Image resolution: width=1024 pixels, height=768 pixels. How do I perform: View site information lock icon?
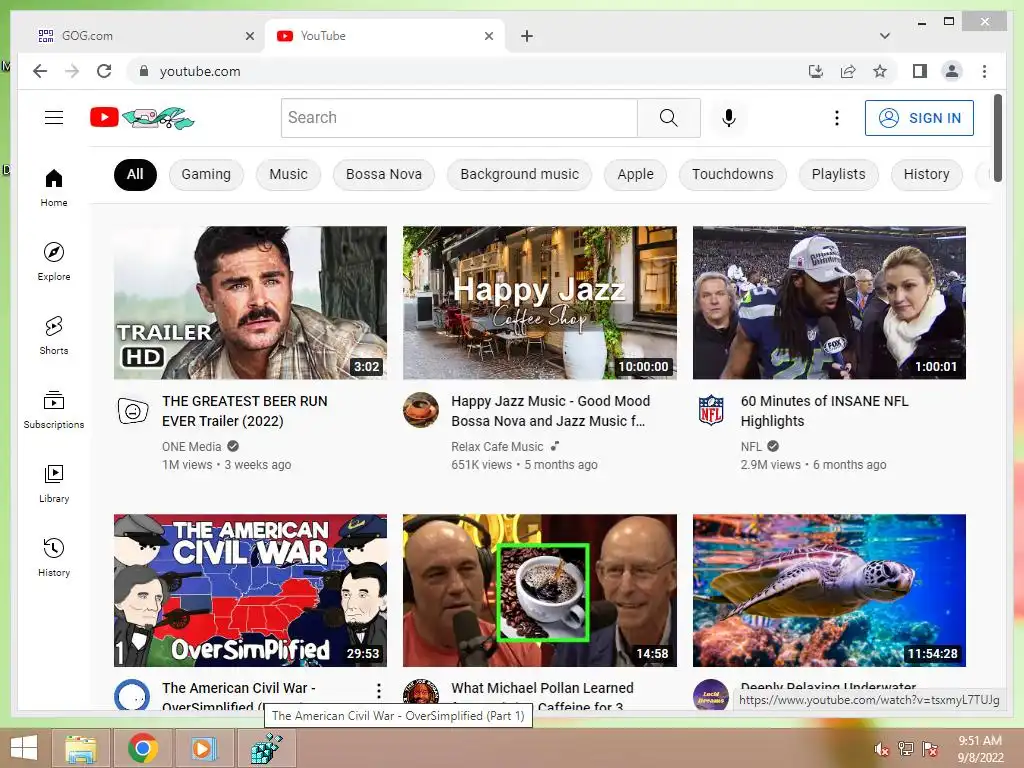144,71
